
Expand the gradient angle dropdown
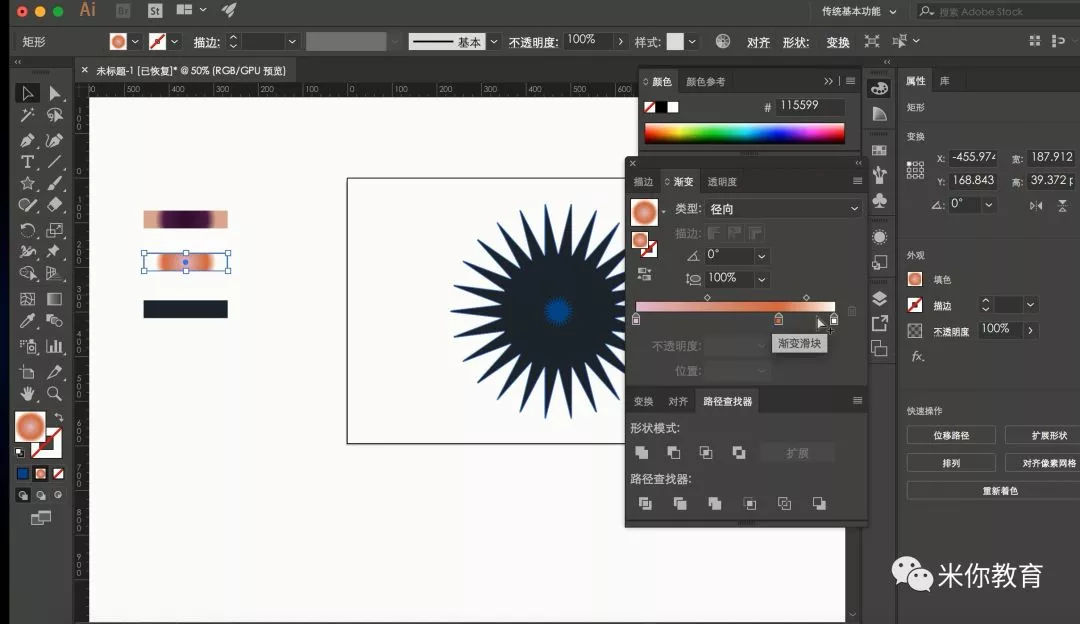pos(762,255)
